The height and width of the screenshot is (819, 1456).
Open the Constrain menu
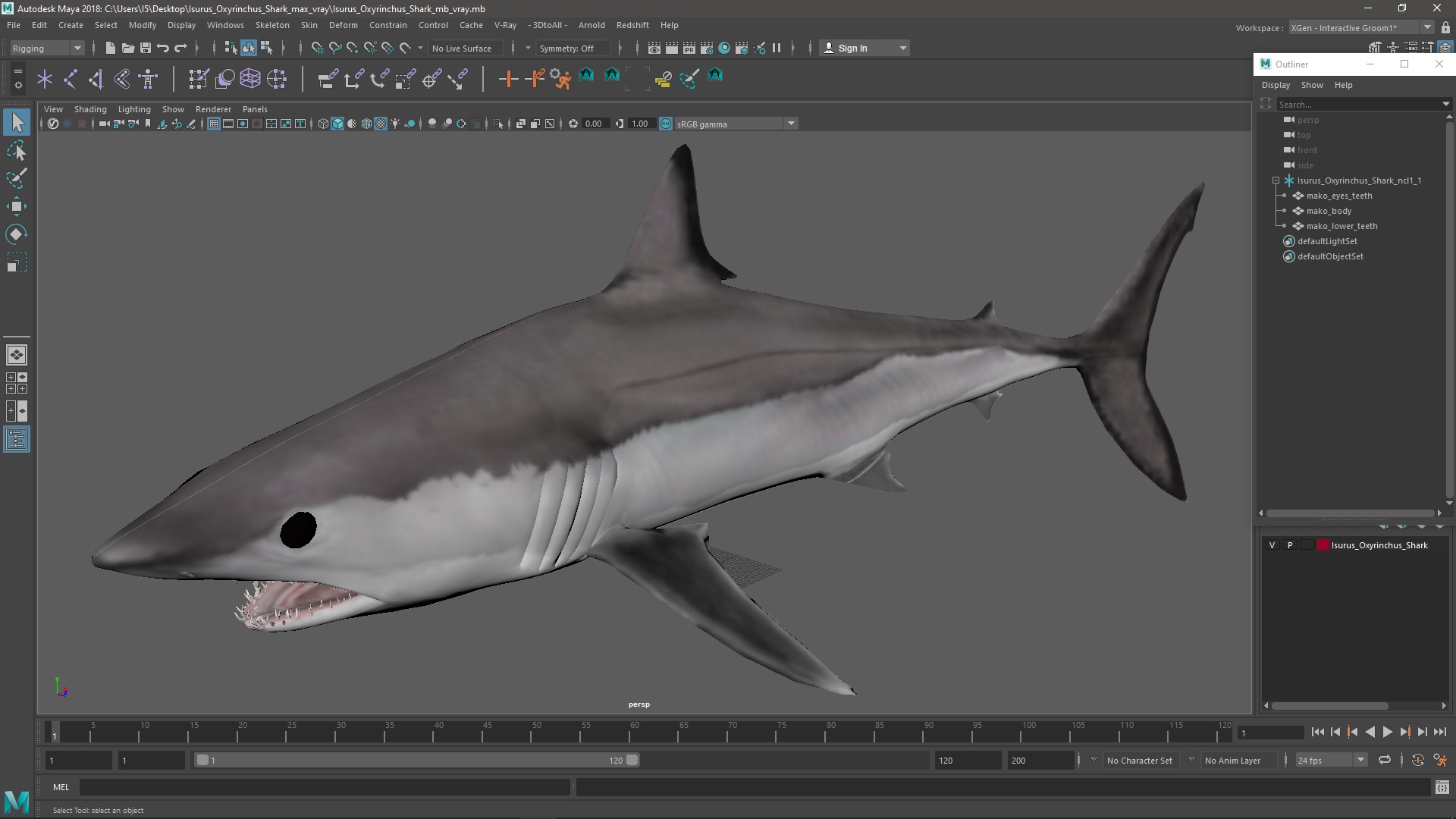[388, 25]
